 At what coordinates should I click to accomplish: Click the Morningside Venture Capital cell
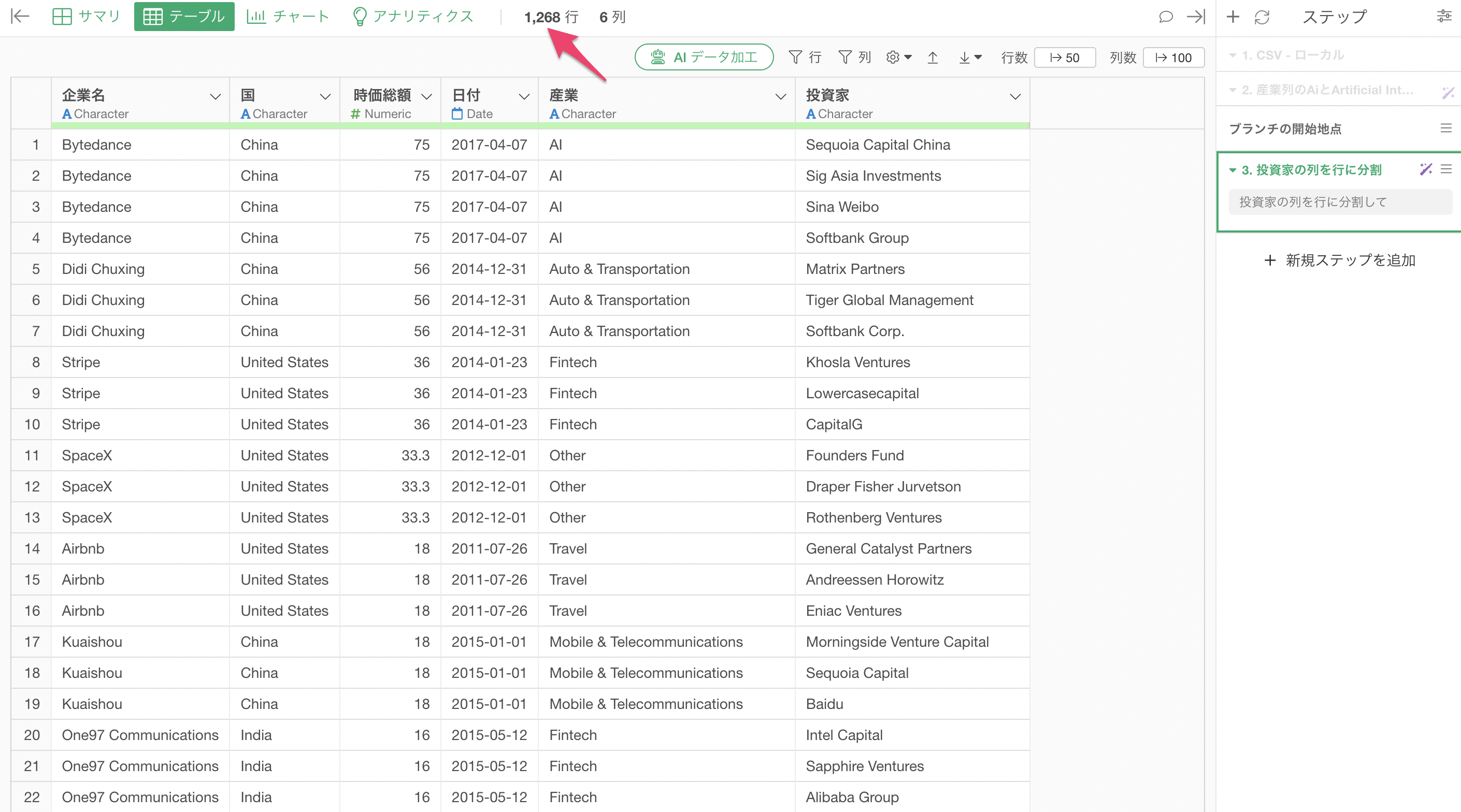point(912,642)
